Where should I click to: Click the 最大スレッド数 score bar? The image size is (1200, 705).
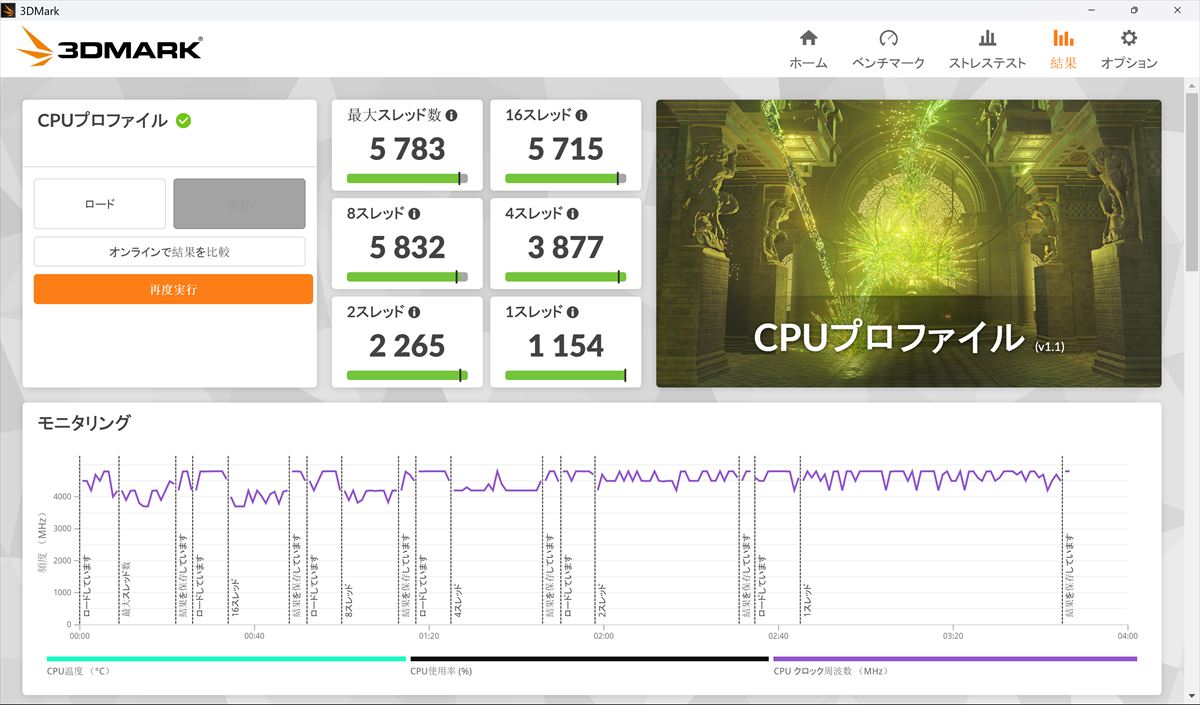407,178
